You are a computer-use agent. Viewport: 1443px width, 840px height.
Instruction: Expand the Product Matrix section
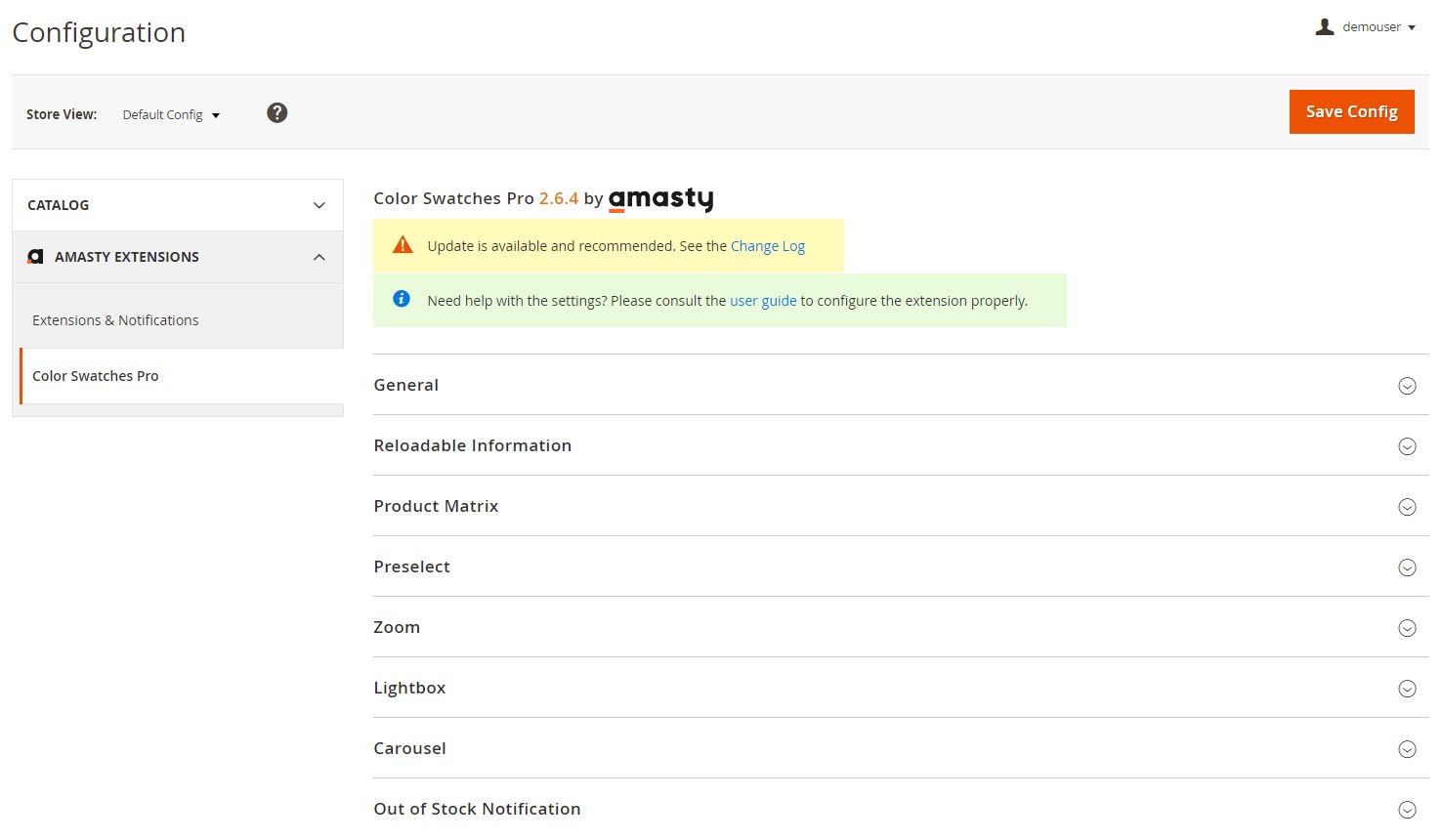(x=436, y=506)
